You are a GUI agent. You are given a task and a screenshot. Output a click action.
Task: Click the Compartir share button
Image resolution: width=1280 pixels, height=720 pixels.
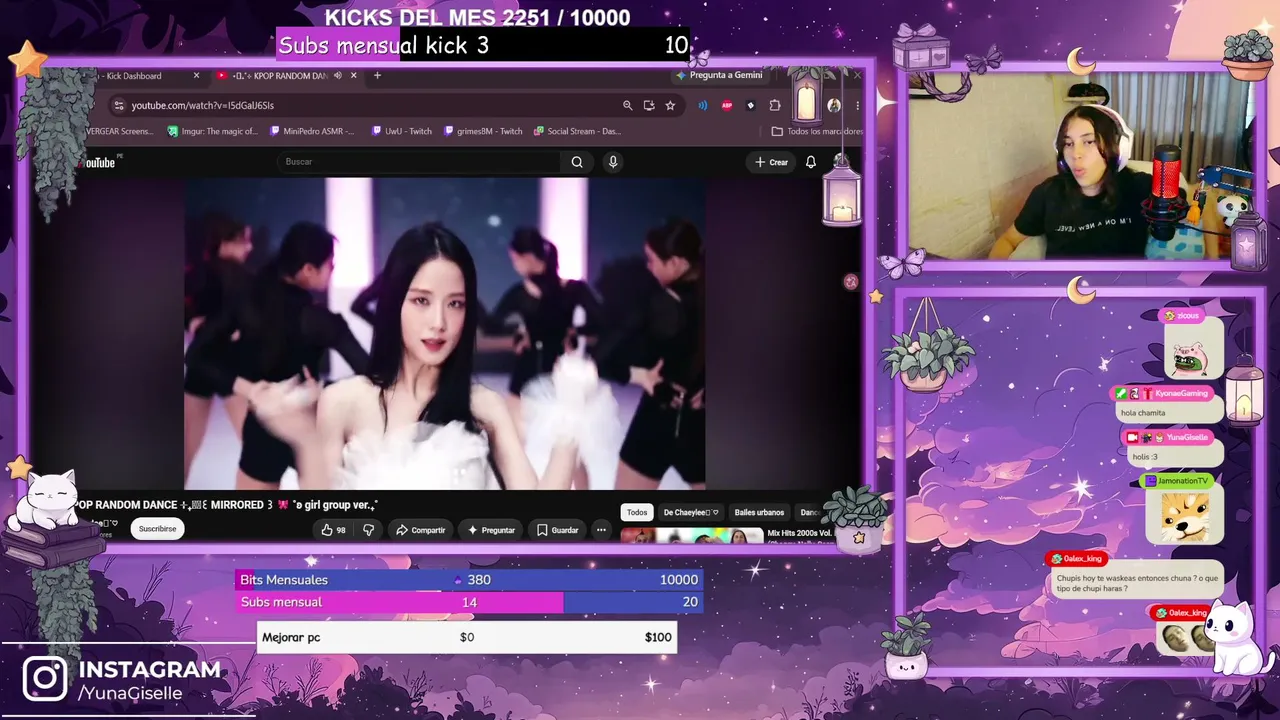pos(421,530)
